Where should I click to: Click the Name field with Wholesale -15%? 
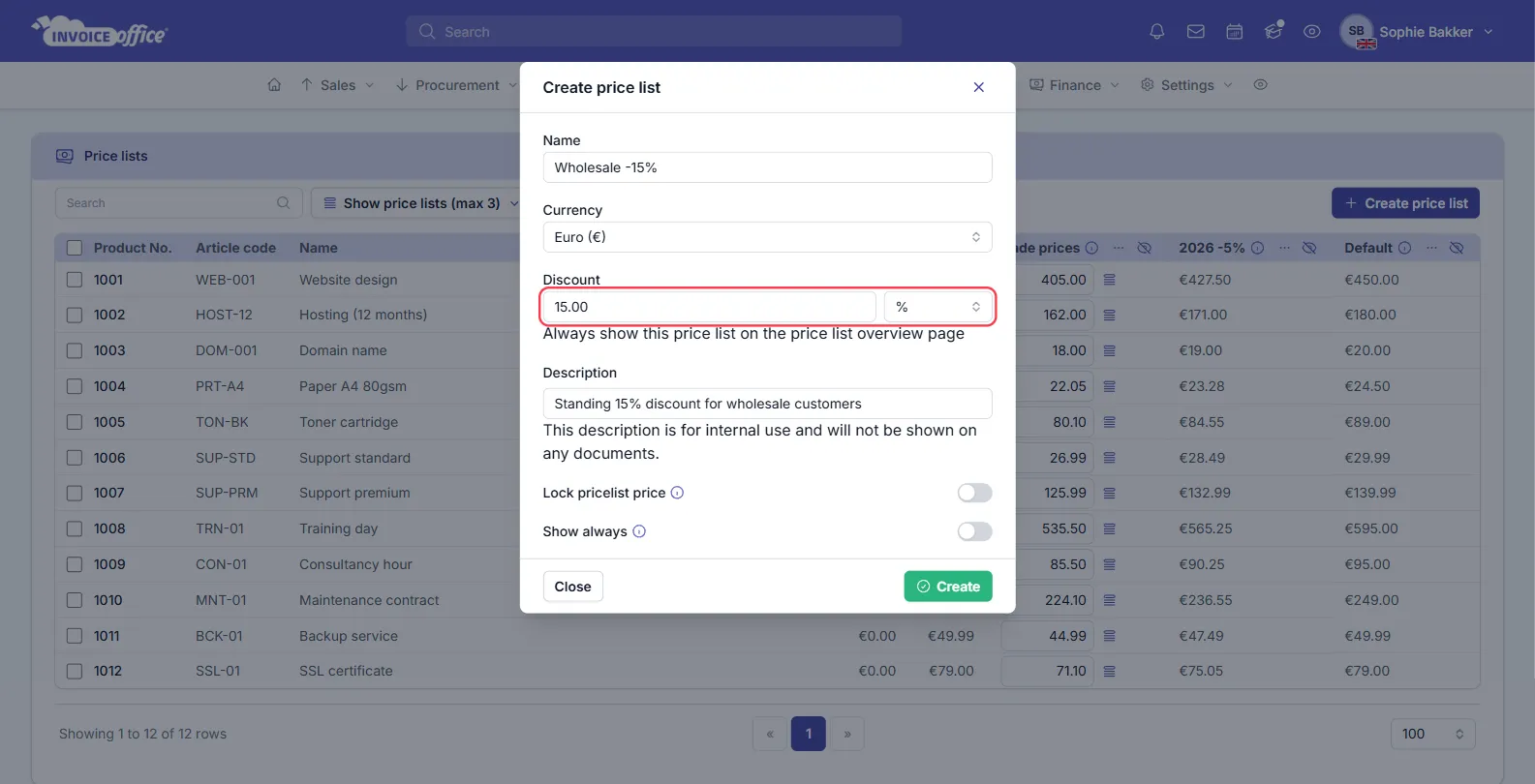pyautogui.click(x=767, y=167)
